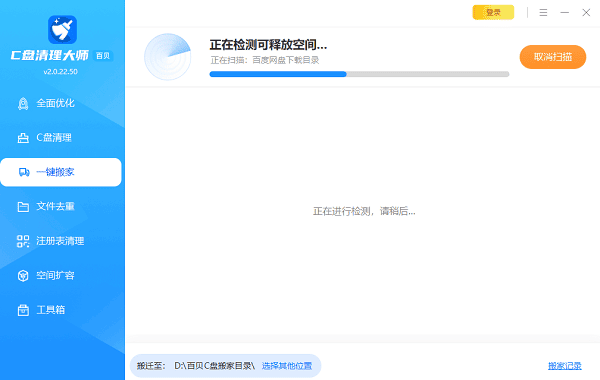Close the application window
Screen dimensions: 600x380
point(586,13)
